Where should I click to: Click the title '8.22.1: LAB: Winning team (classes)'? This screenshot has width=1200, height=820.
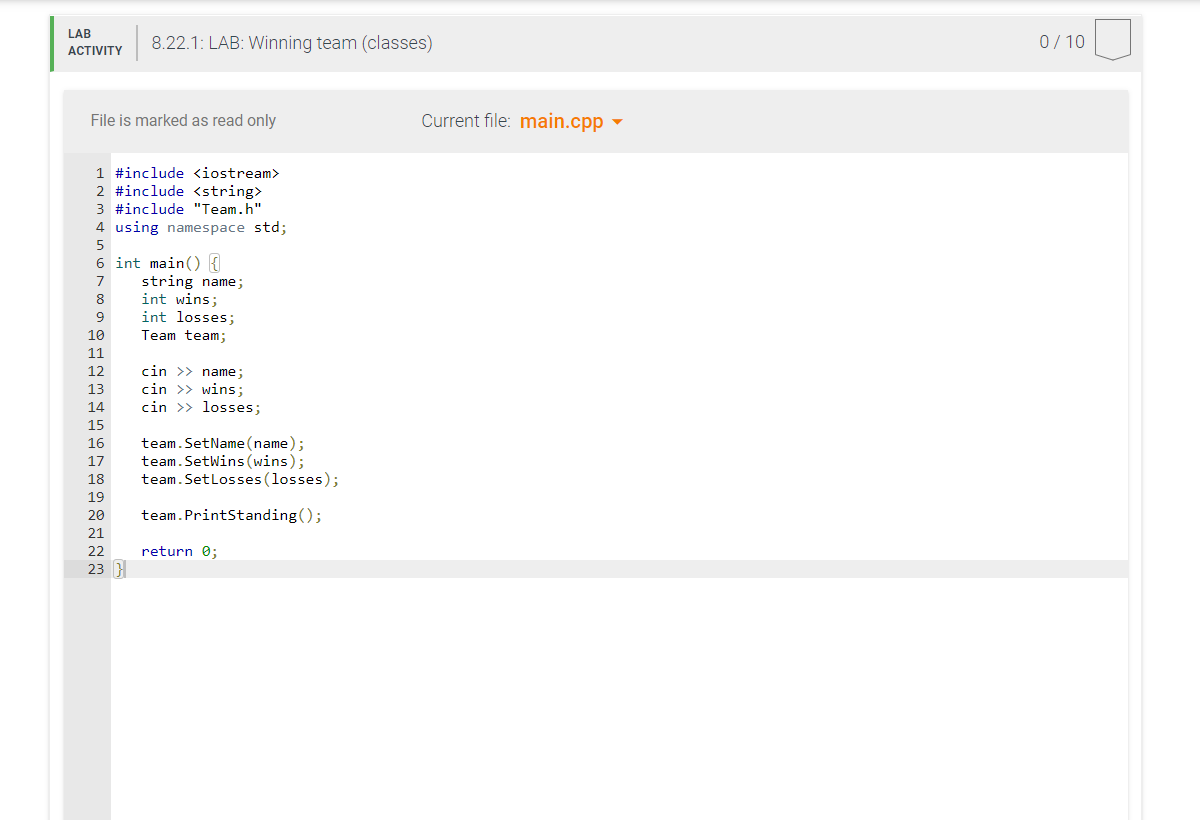(292, 43)
